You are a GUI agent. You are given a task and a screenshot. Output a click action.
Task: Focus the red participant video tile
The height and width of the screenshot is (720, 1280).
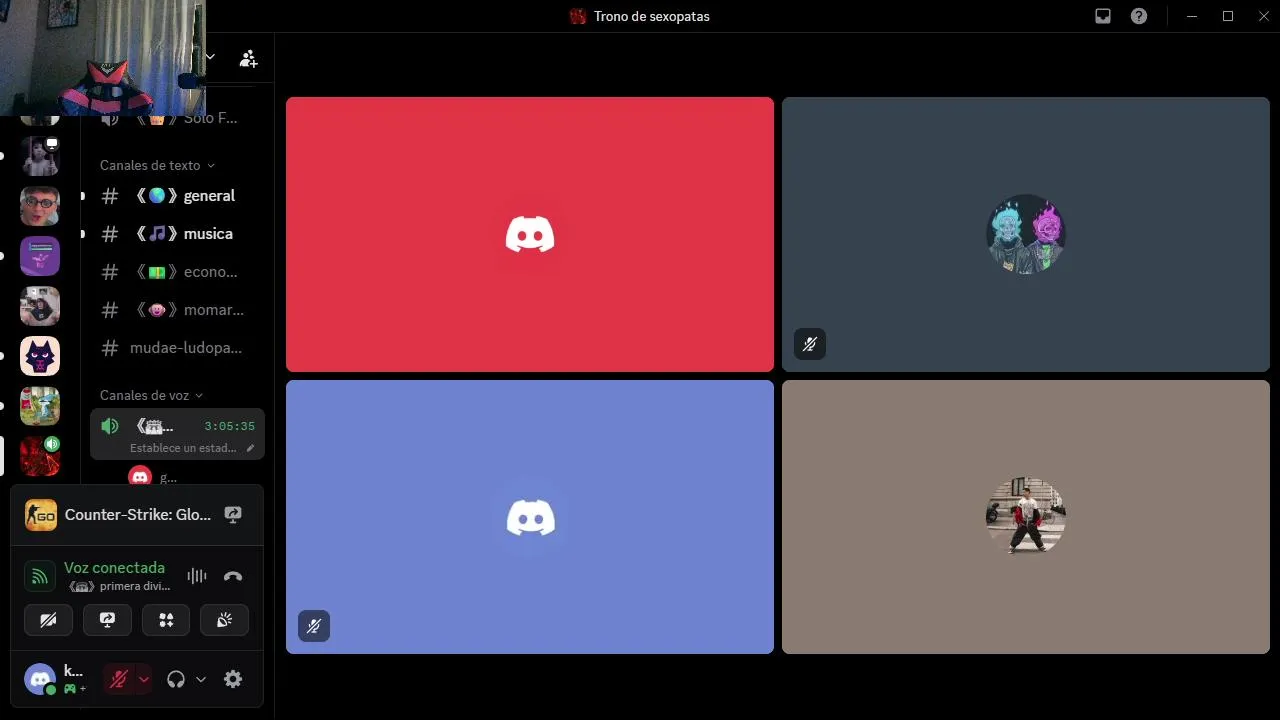530,234
